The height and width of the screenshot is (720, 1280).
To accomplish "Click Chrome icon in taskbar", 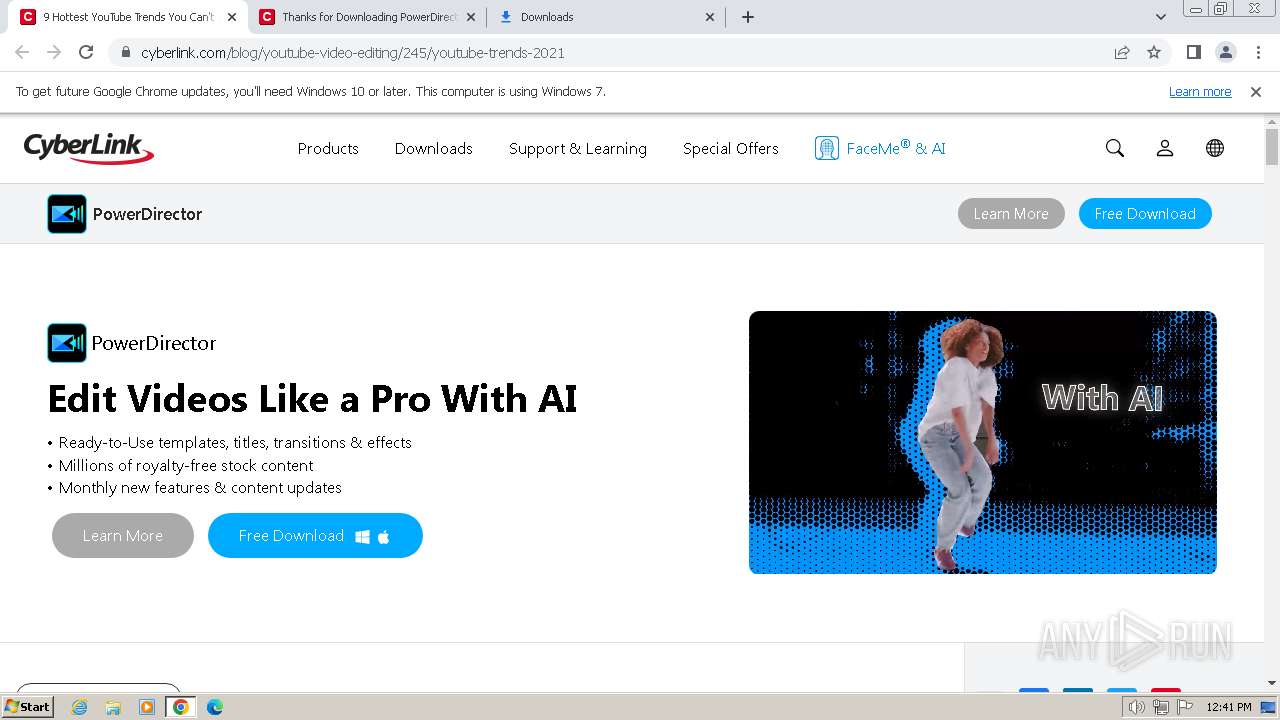I will tap(181, 707).
